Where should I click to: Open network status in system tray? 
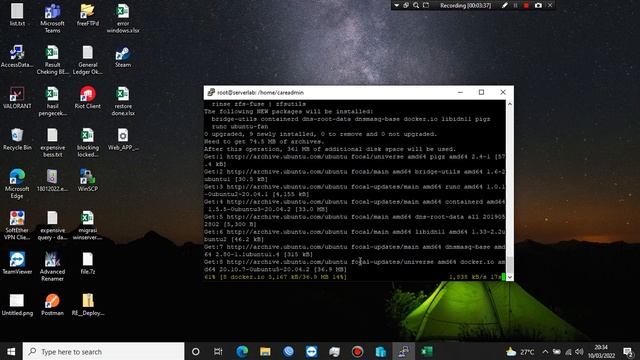point(568,351)
